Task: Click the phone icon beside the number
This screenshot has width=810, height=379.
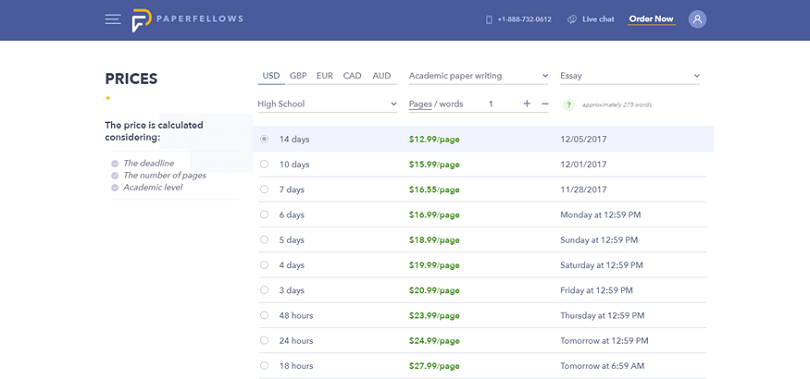Action: (489, 20)
